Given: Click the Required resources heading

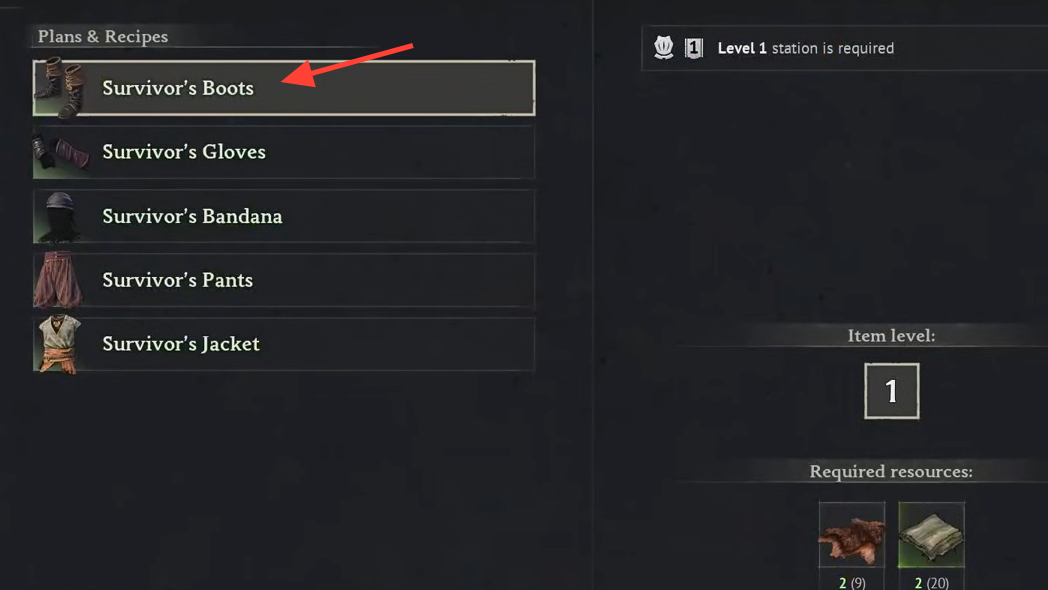Looking at the screenshot, I should (x=891, y=472).
